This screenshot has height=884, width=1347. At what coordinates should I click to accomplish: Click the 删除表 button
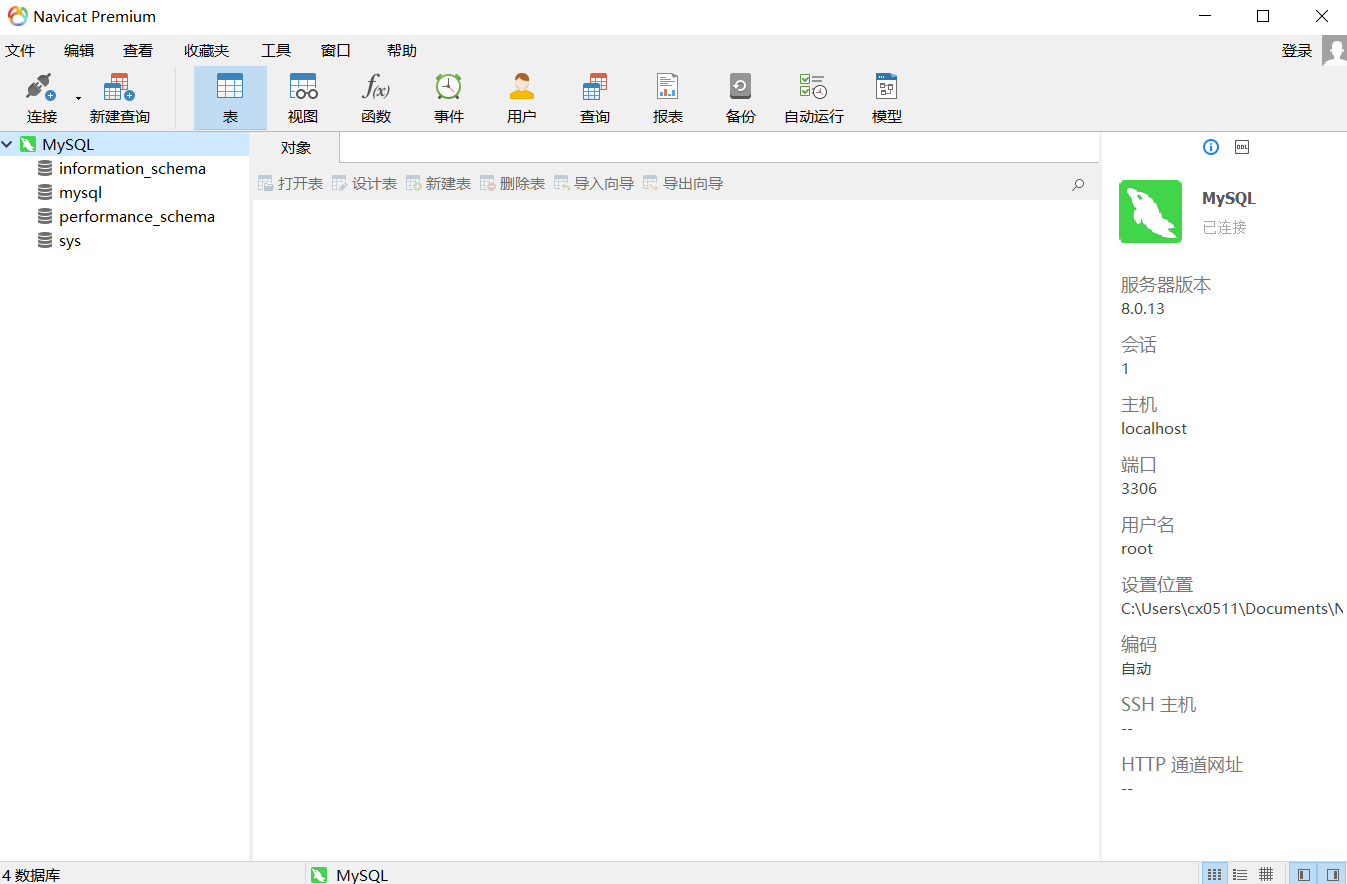tap(513, 183)
